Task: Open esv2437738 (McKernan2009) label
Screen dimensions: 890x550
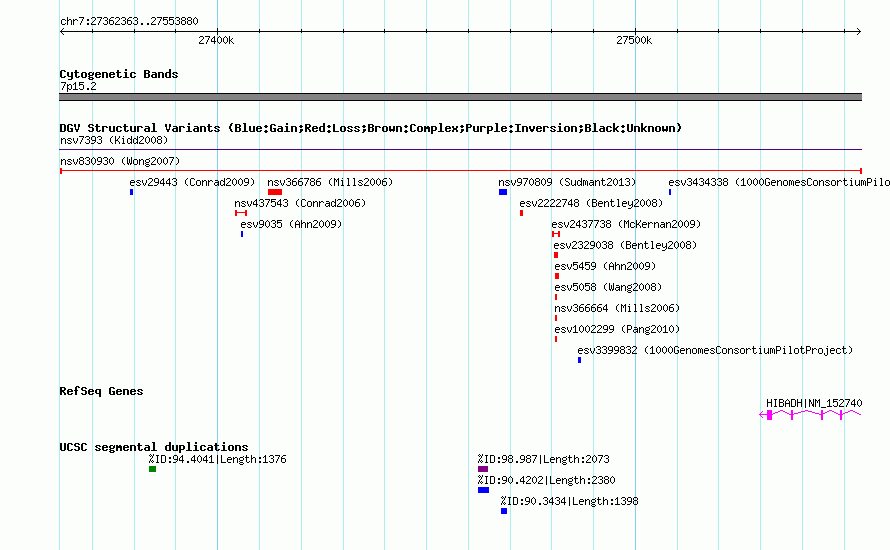Action: pyautogui.click(x=626, y=224)
